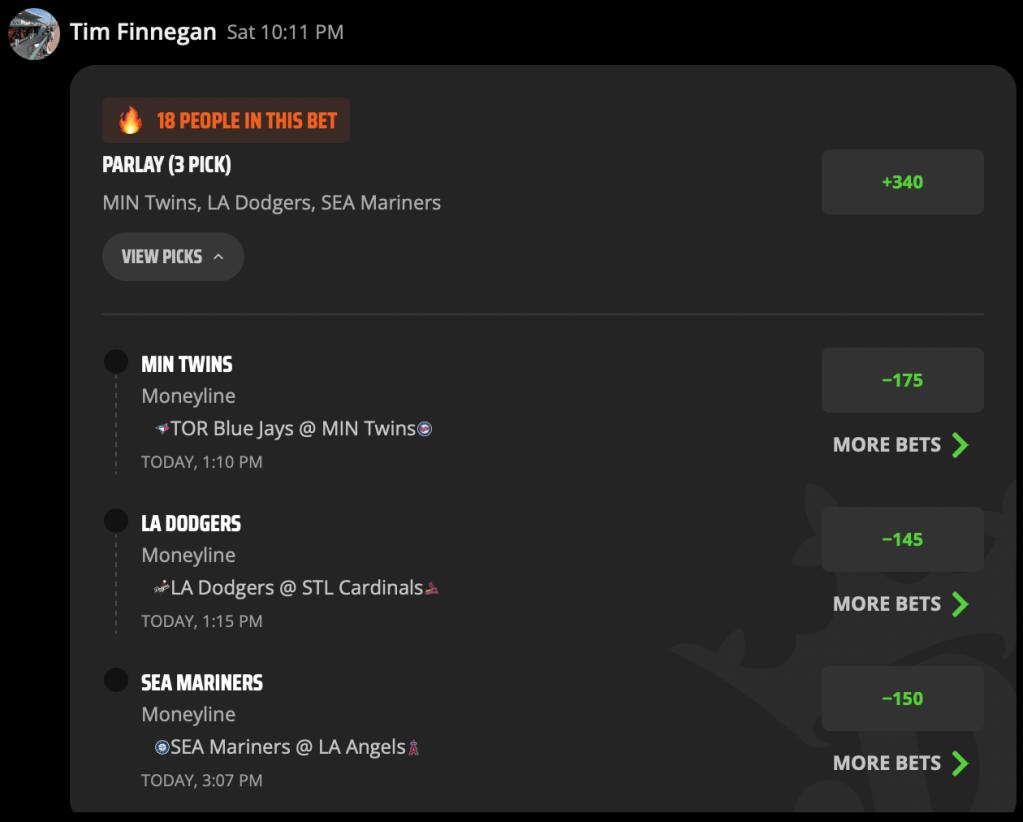This screenshot has width=1023, height=822.
Task: Click the STL Cardinals logo icon
Action: click(432, 588)
